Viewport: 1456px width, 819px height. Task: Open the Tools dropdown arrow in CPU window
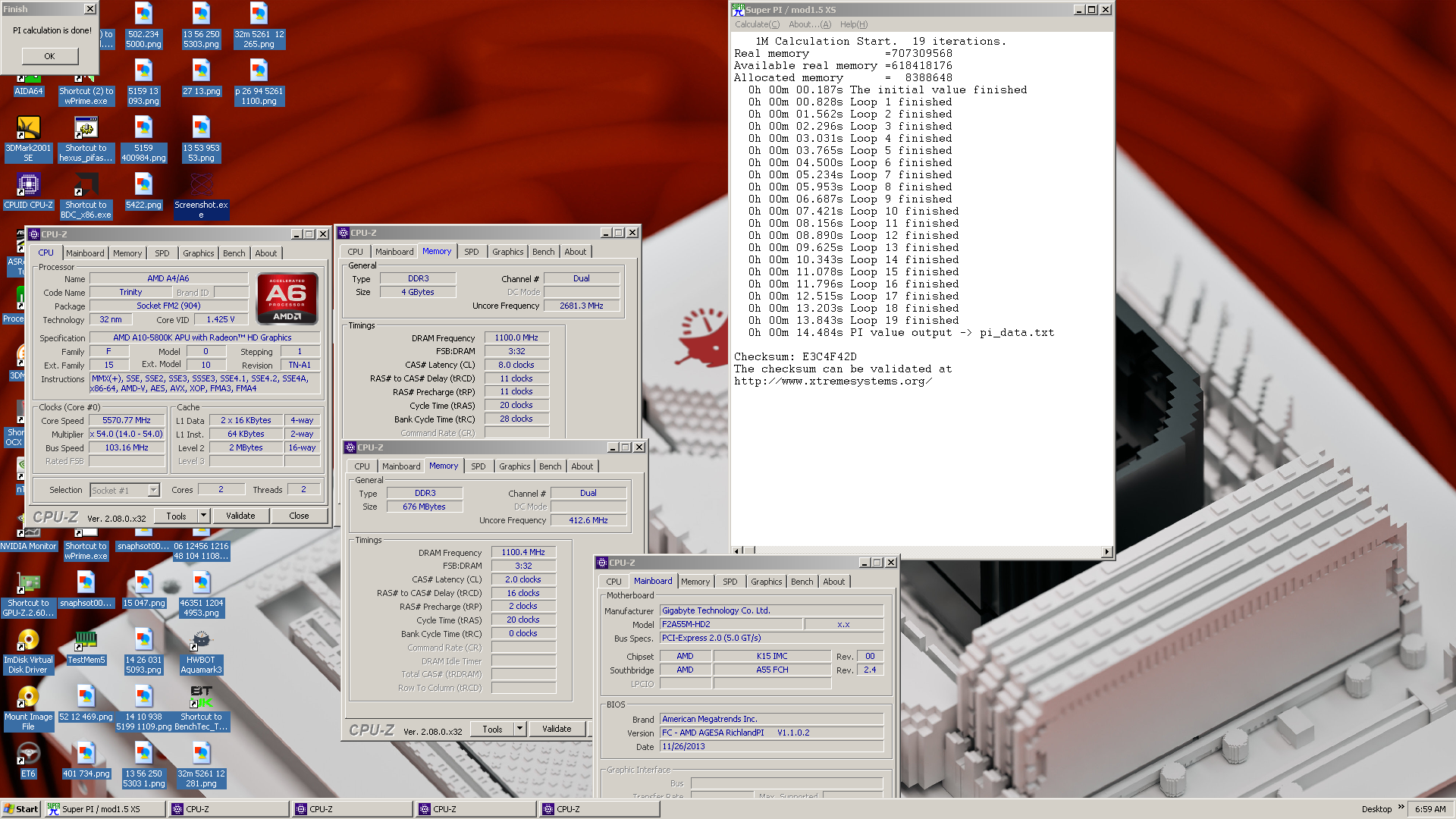pyautogui.click(x=203, y=516)
